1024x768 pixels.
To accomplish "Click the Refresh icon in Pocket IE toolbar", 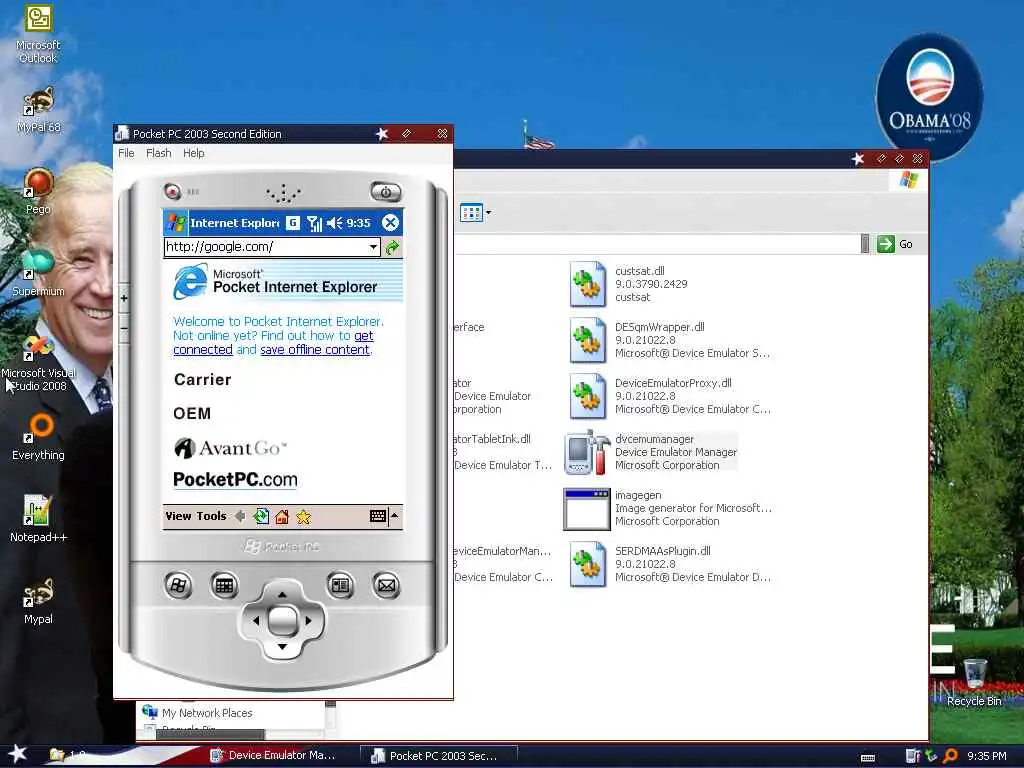I will tap(261, 516).
